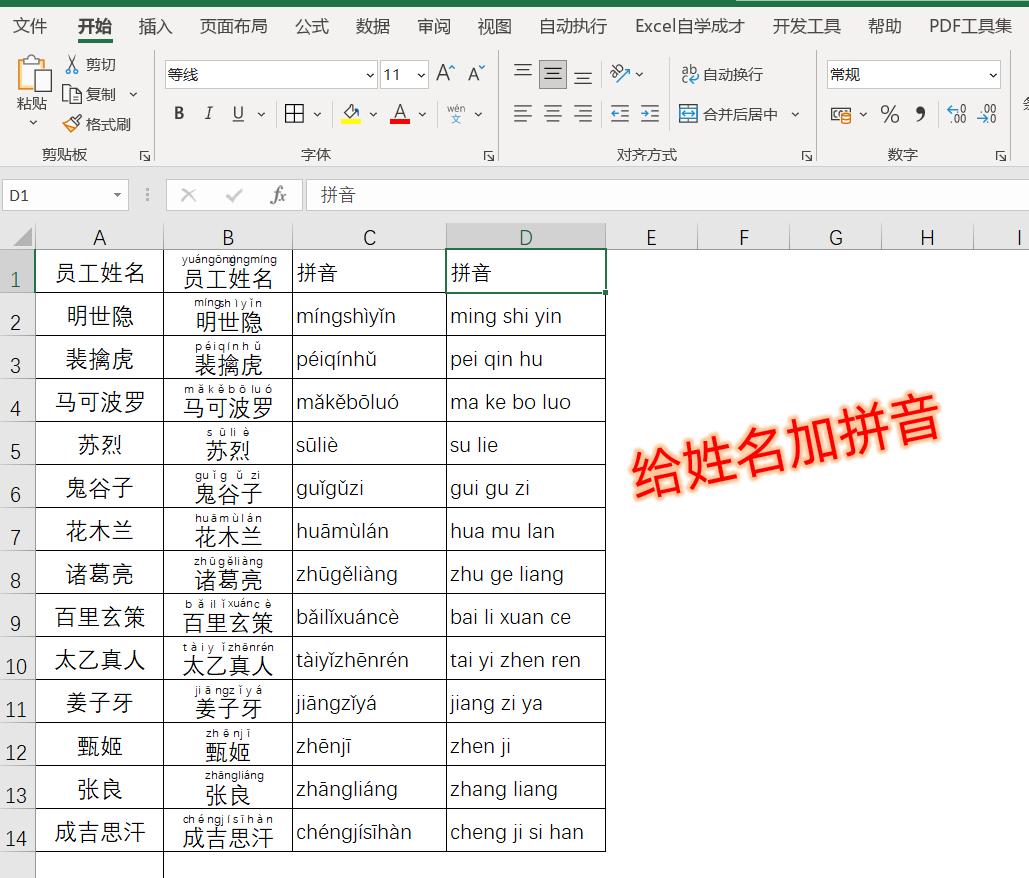Toggle italic formatting

(x=207, y=113)
